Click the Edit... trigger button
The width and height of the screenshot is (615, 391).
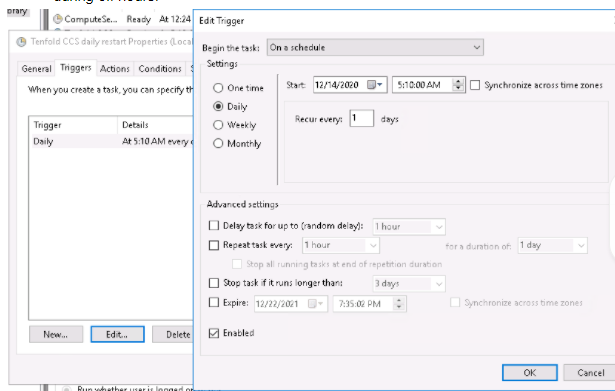117,334
